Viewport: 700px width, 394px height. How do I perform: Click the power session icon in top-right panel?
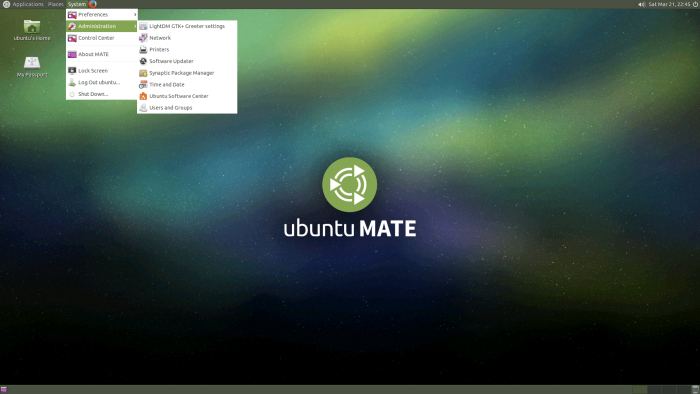[695, 4]
